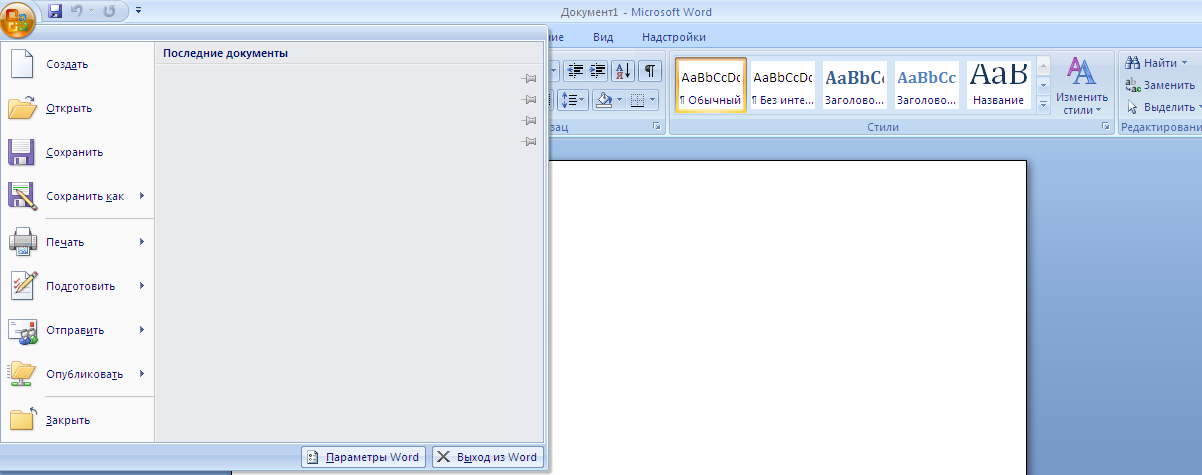The height and width of the screenshot is (475, 1202).
Task: Open the Найти dropdown arrow
Action: pyautogui.click(x=1185, y=63)
